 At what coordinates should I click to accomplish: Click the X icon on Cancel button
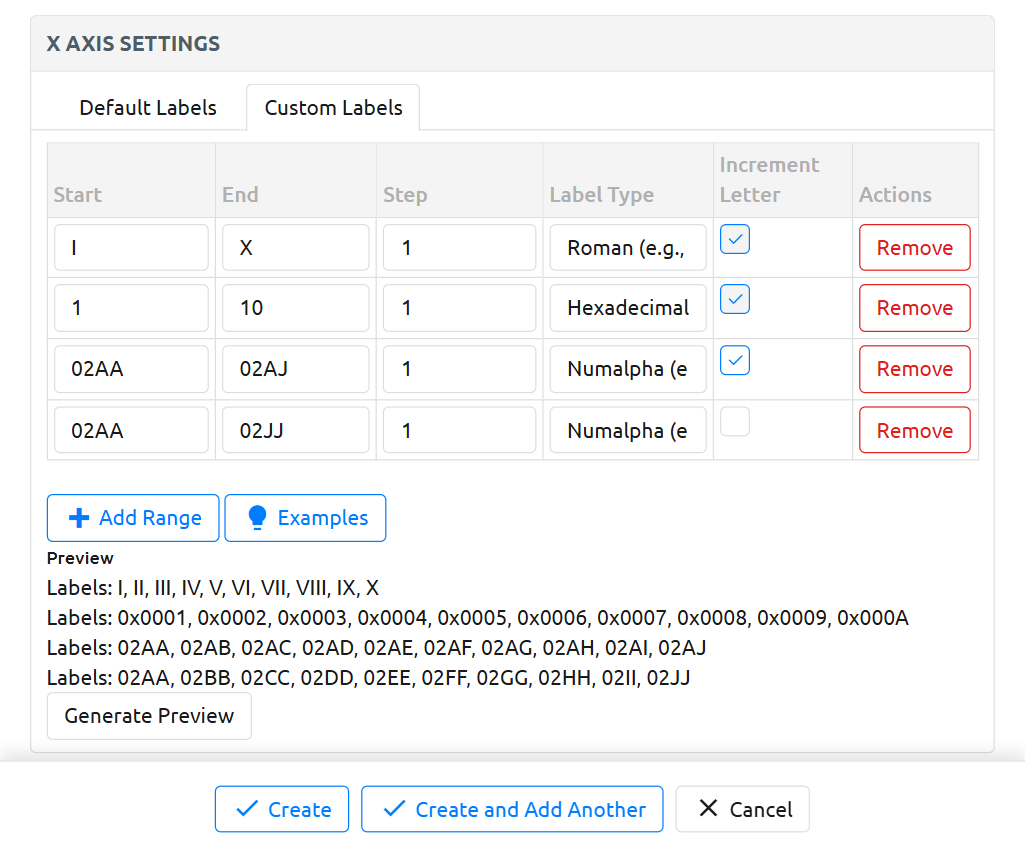tap(708, 809)
